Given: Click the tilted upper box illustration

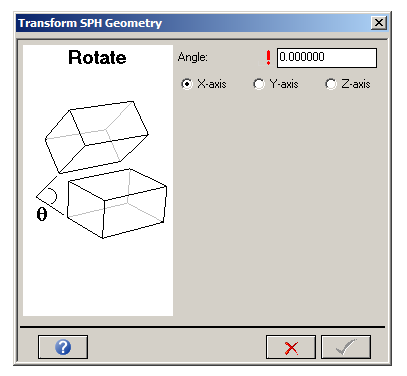Looking at the screenshot, I should click(x=97, y=137).
